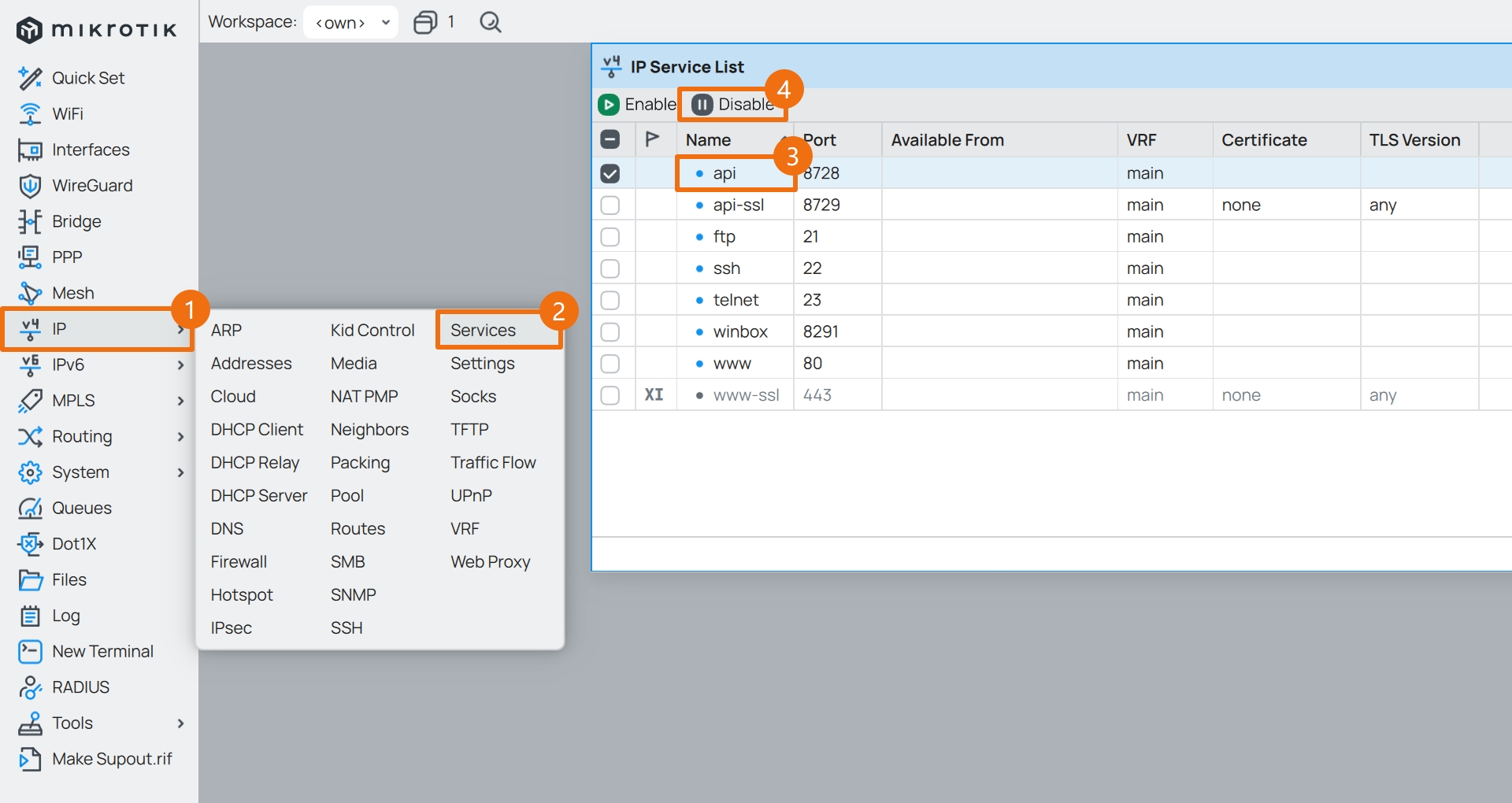The image size is (1512, 803).
Task: Toggle the select-all checkbox in table header
Action: click(610, 139)
